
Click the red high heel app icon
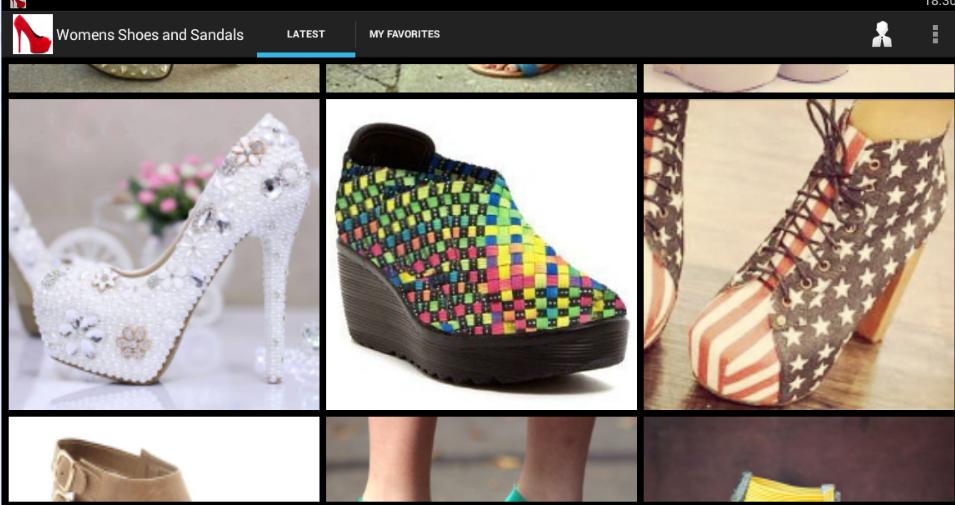pyautogui.click(x=32, y=34)
